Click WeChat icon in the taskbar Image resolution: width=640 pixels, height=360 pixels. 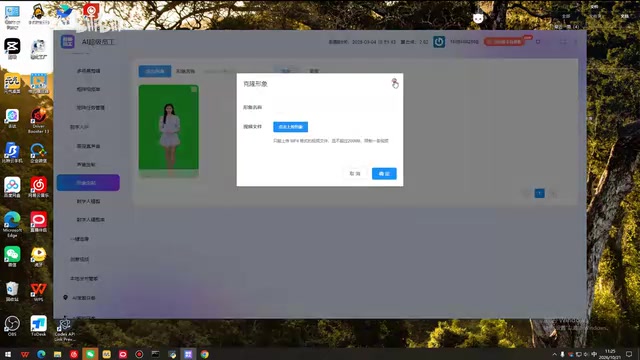point(90,354)
